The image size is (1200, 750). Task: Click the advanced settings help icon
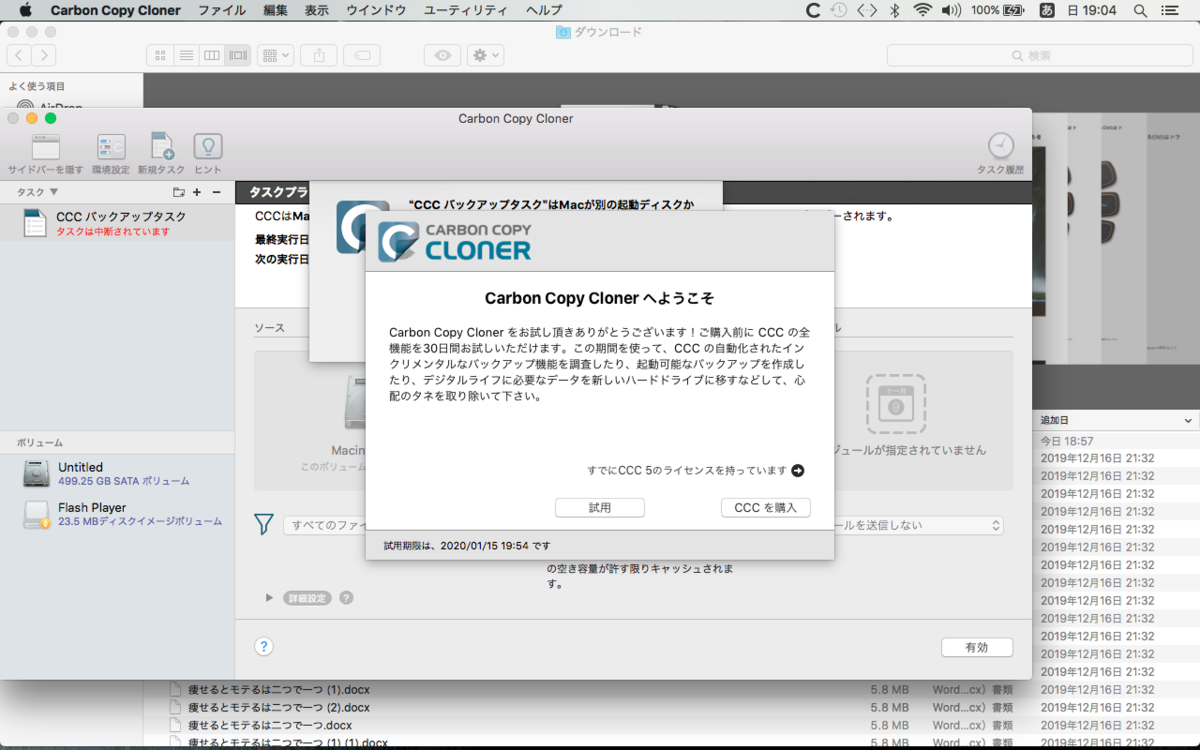point(346,598)
